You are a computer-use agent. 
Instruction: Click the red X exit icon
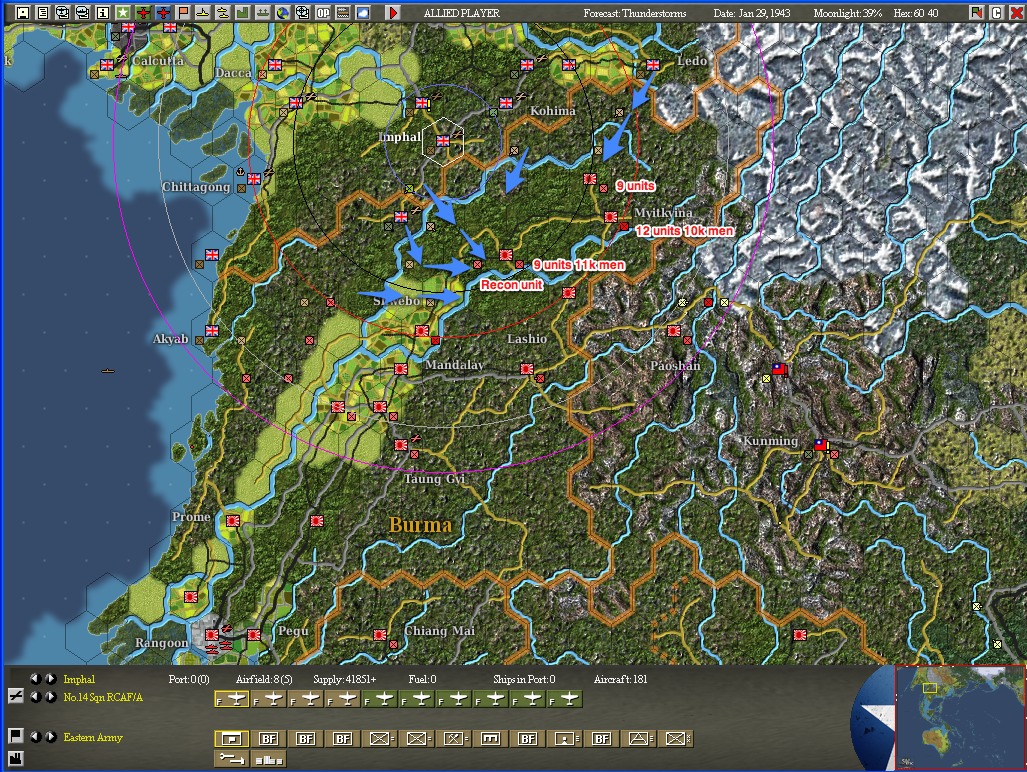pos(1016,12)
